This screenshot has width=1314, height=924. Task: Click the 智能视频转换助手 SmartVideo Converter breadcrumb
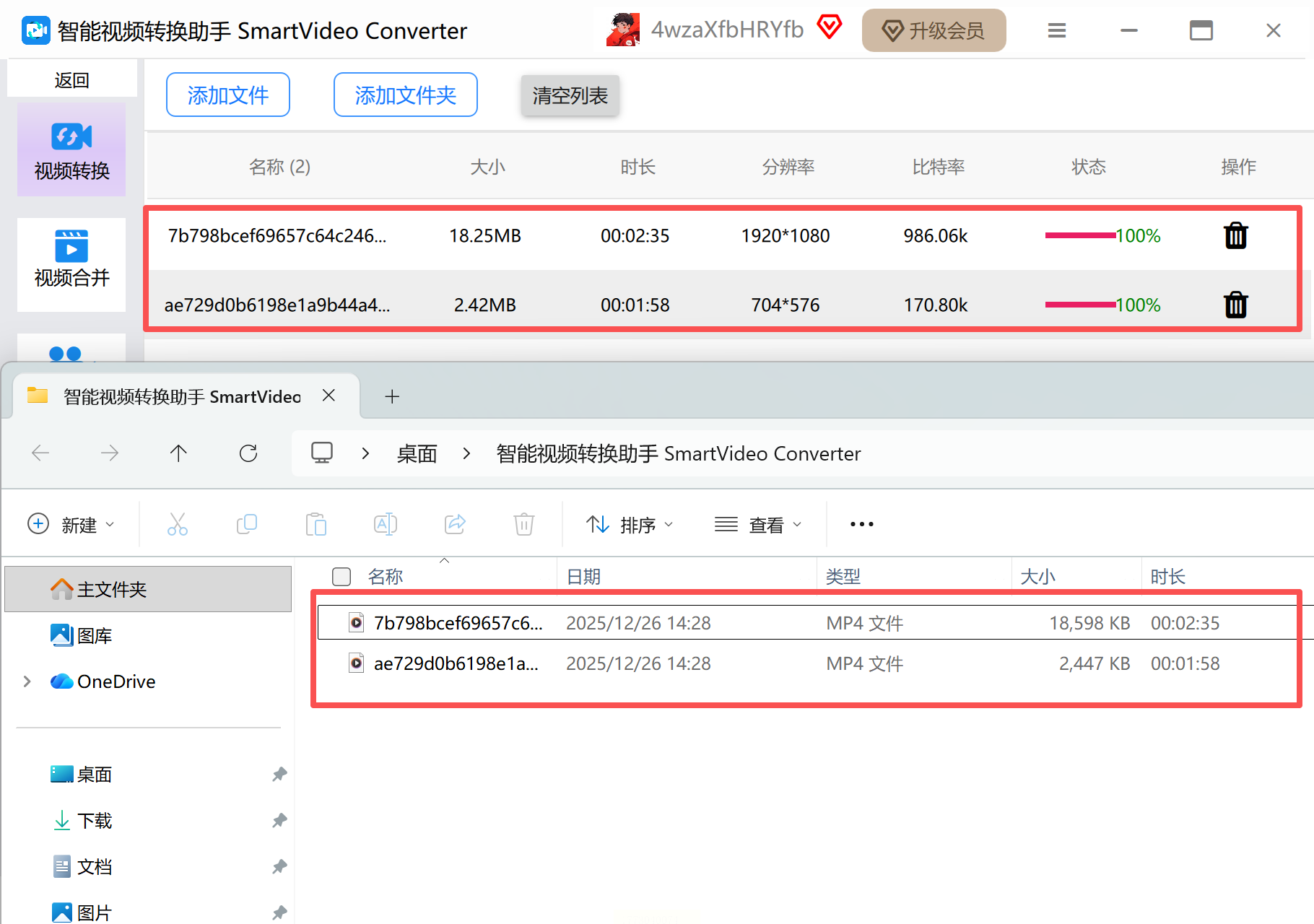(679, 453)
